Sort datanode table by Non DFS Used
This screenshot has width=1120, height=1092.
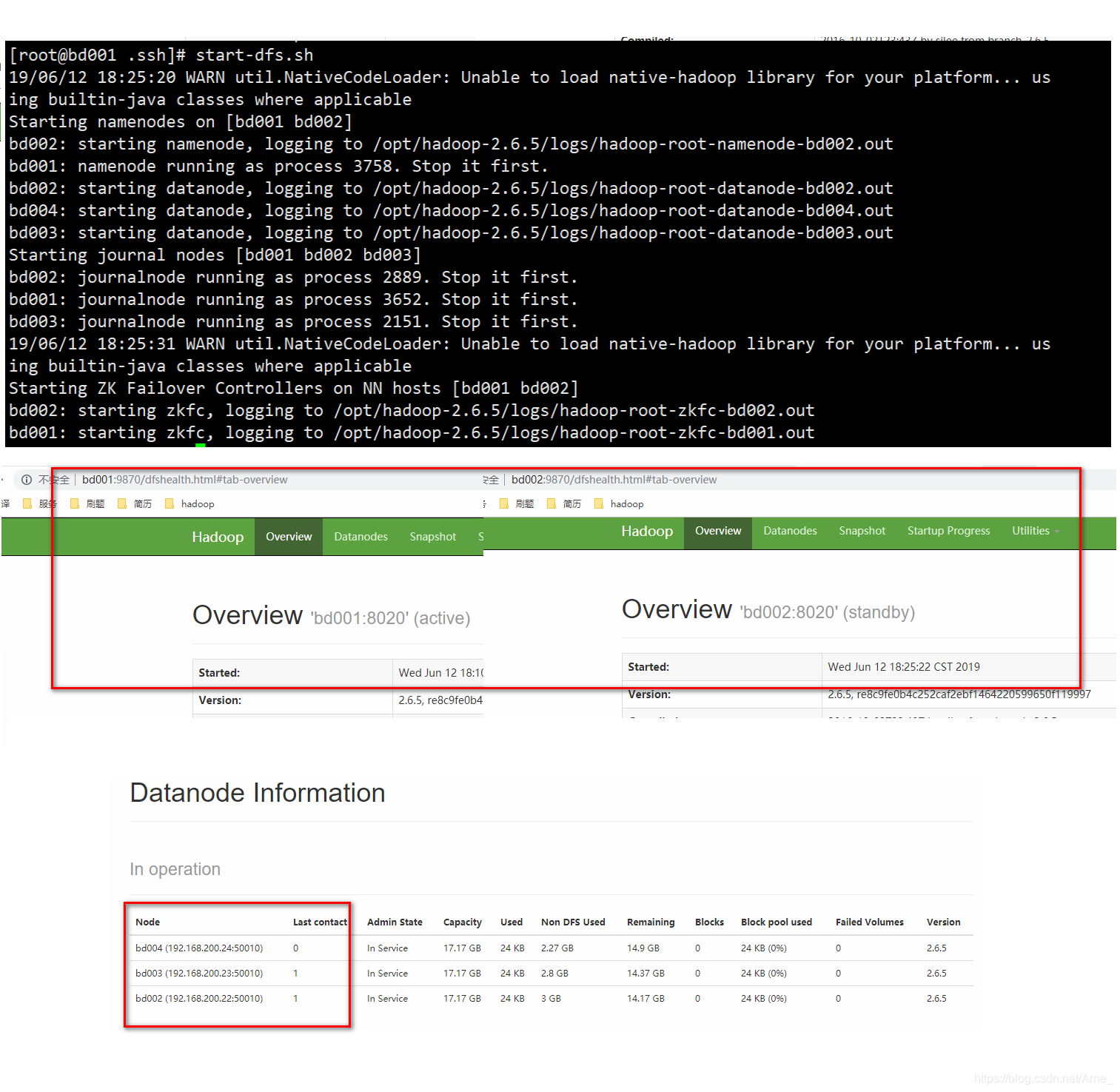573,922
